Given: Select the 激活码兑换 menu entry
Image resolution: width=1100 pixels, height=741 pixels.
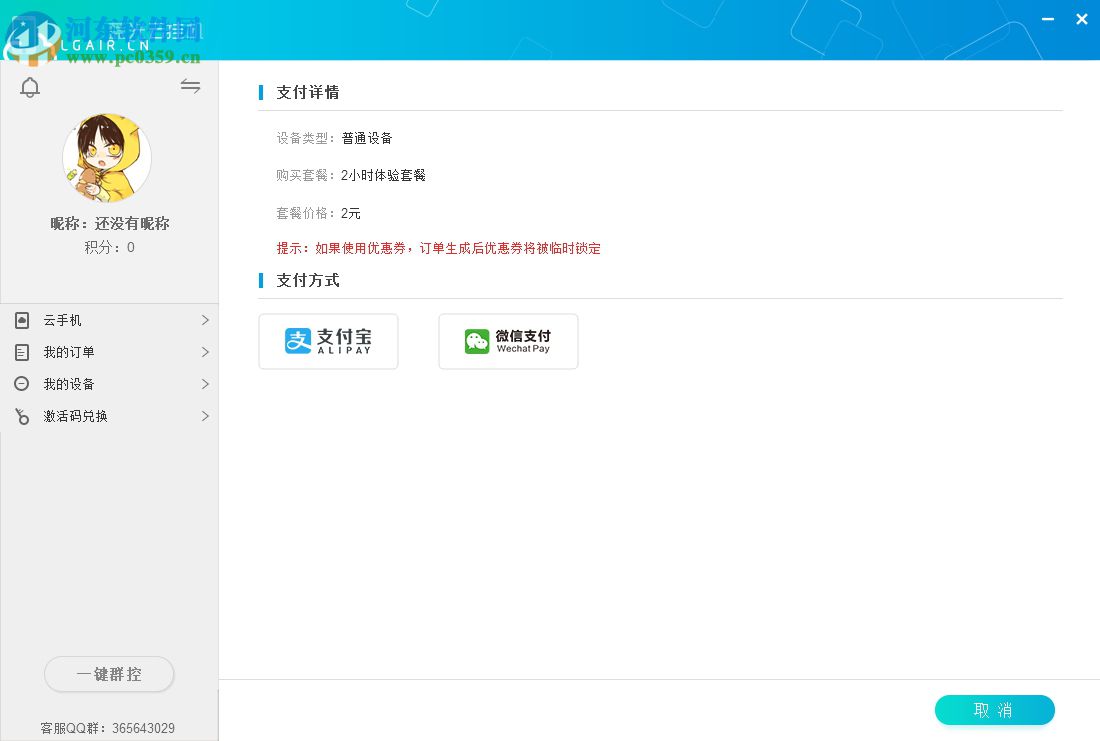Looking at the screenshot, I should 75,416.
